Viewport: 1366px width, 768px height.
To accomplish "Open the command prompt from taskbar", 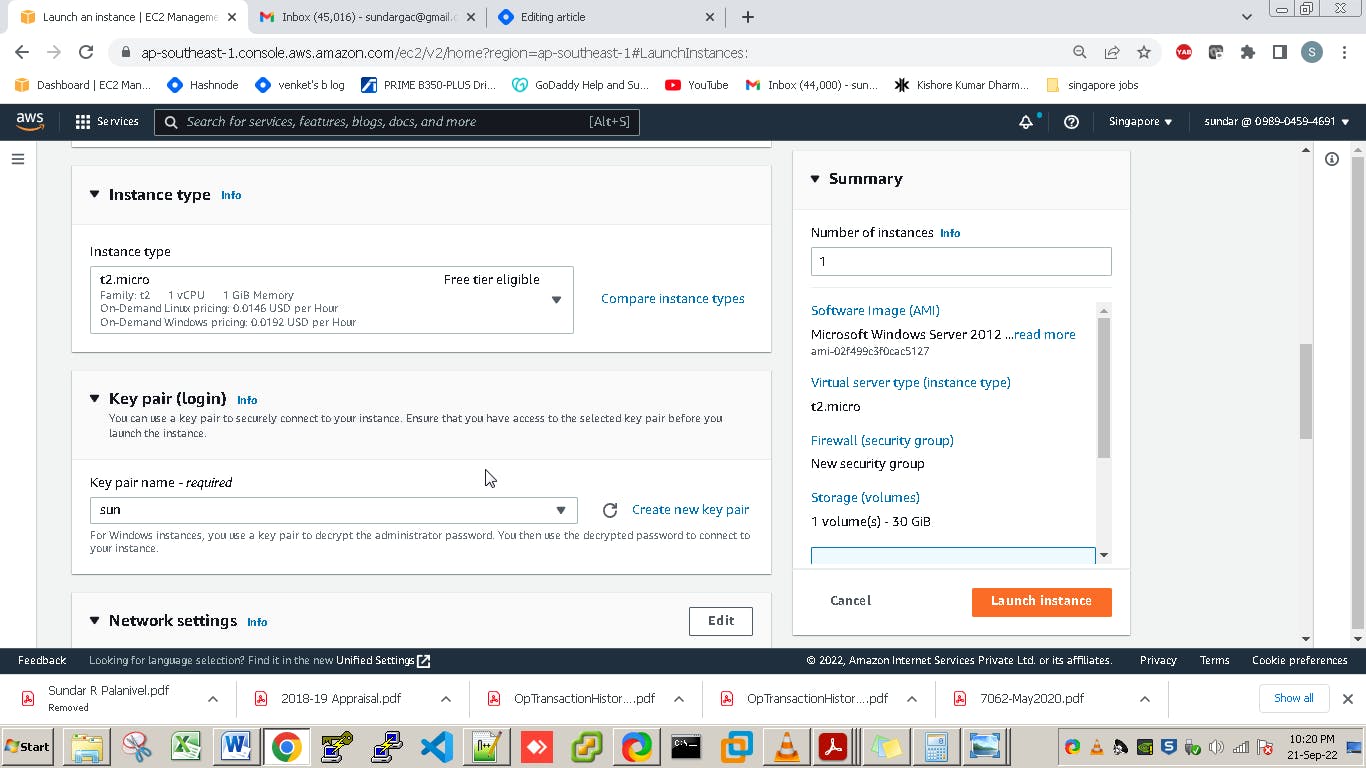I will [686, 747].
